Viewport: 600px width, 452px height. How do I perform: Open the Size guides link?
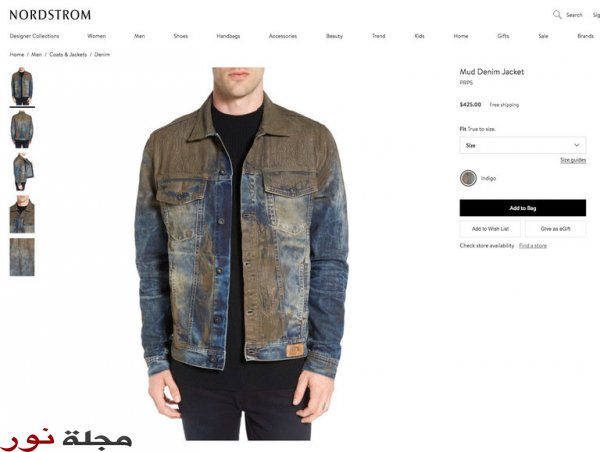coord(573,160)
